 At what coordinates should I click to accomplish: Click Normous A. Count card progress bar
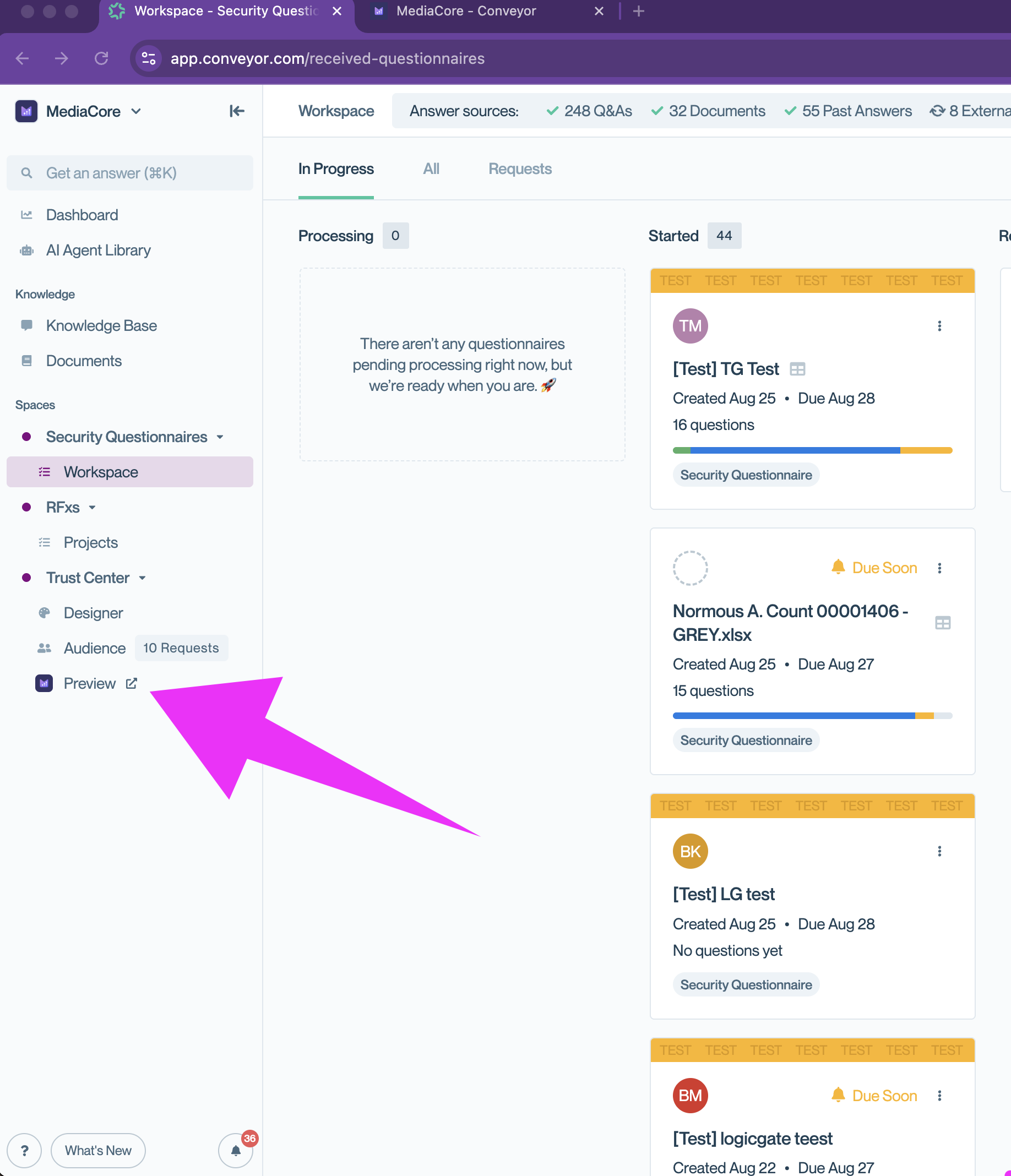point(812,716)
